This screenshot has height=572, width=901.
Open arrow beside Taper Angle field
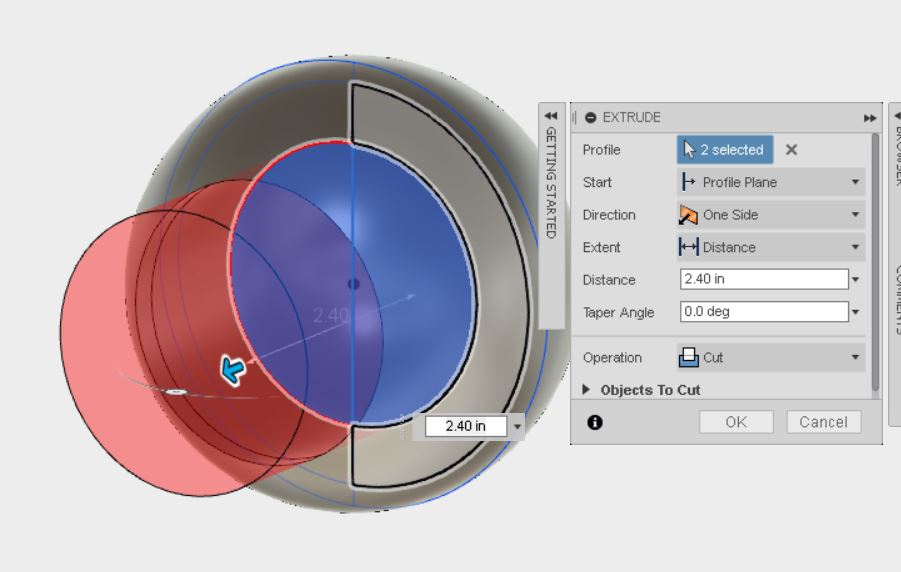coord(856,312)
